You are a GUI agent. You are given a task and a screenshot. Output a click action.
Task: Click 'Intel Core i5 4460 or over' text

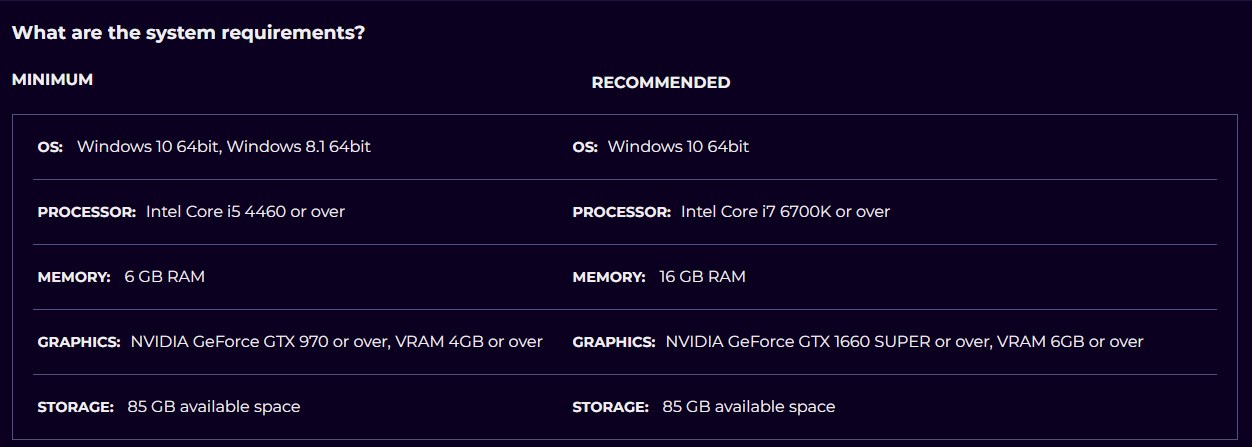coord(246,212)
